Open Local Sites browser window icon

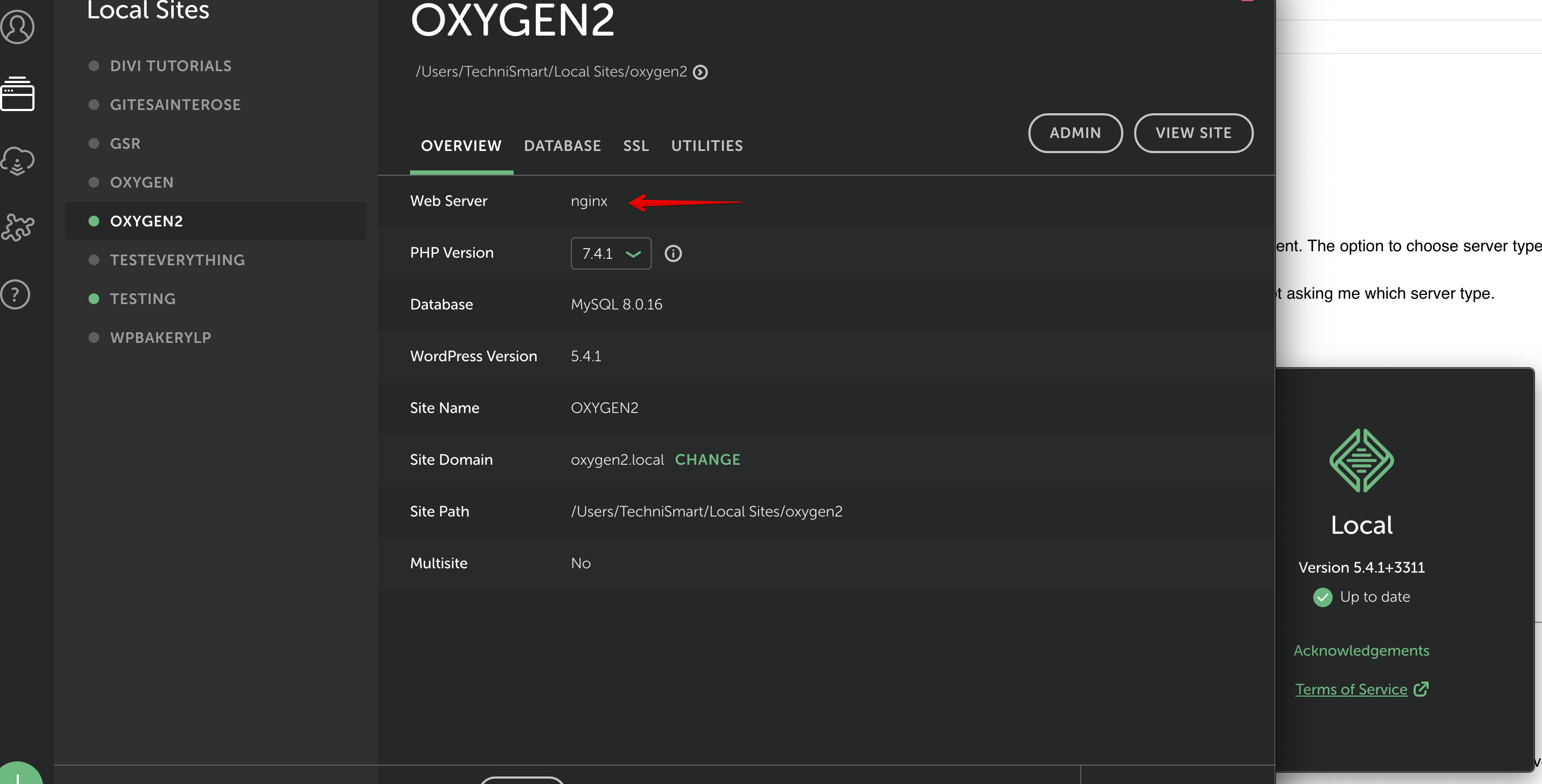(18, 94)
